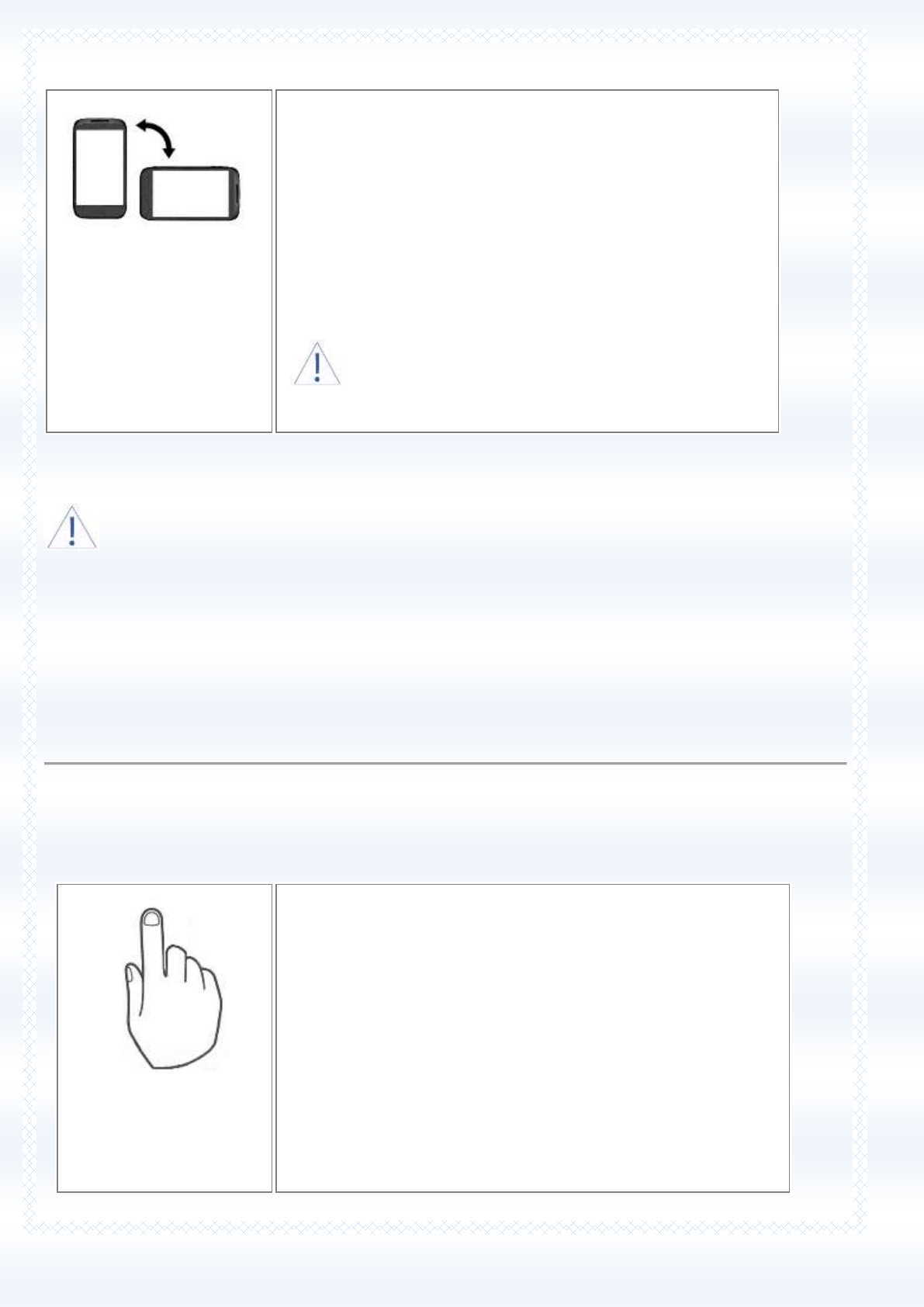924x1307 pixels.
Task: Click the gray horizontal divider line
Action: [x=445, y=764]
